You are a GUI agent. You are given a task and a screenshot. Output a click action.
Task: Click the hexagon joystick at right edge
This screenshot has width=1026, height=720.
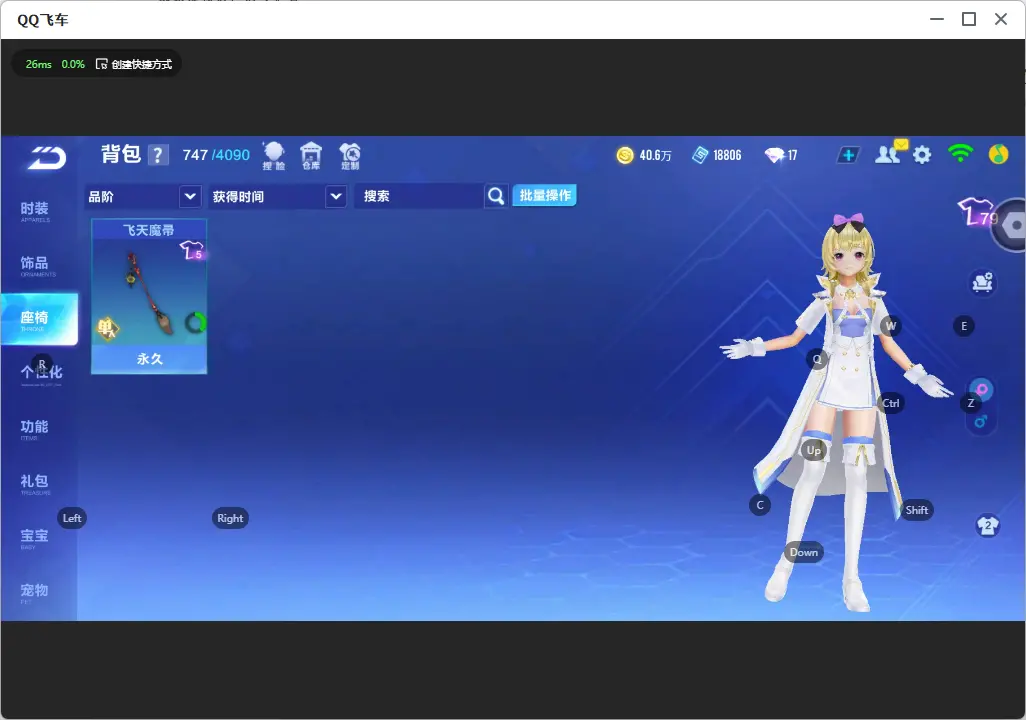coord(1011,225)
